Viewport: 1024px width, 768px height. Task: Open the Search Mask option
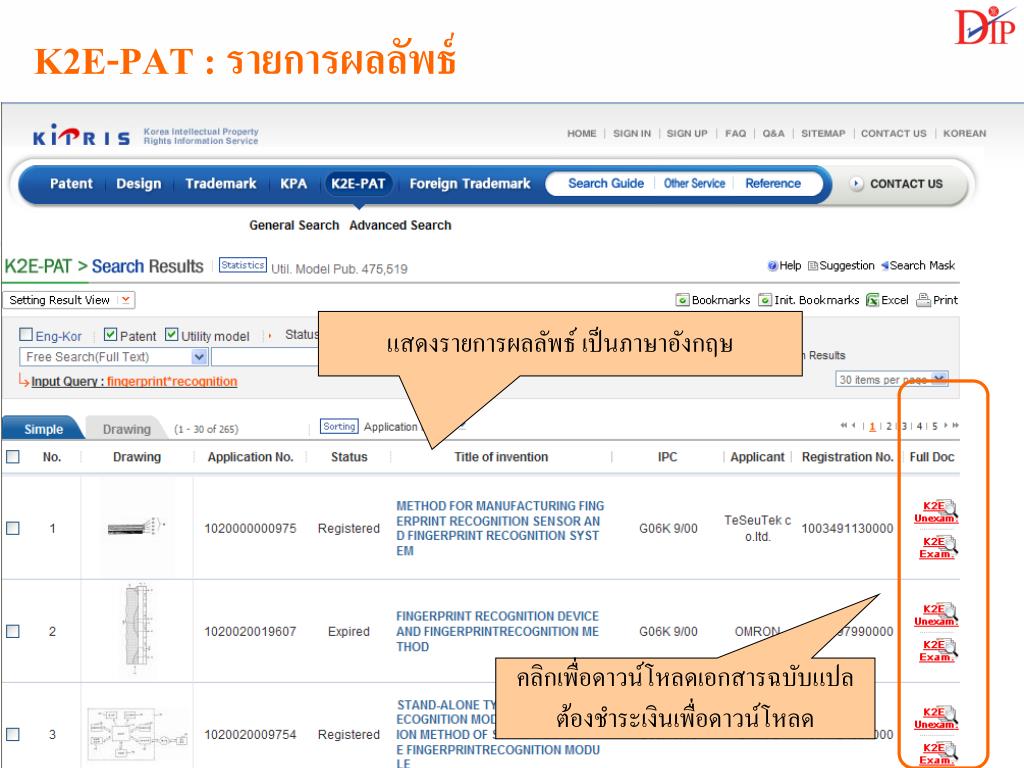point(918,265)
